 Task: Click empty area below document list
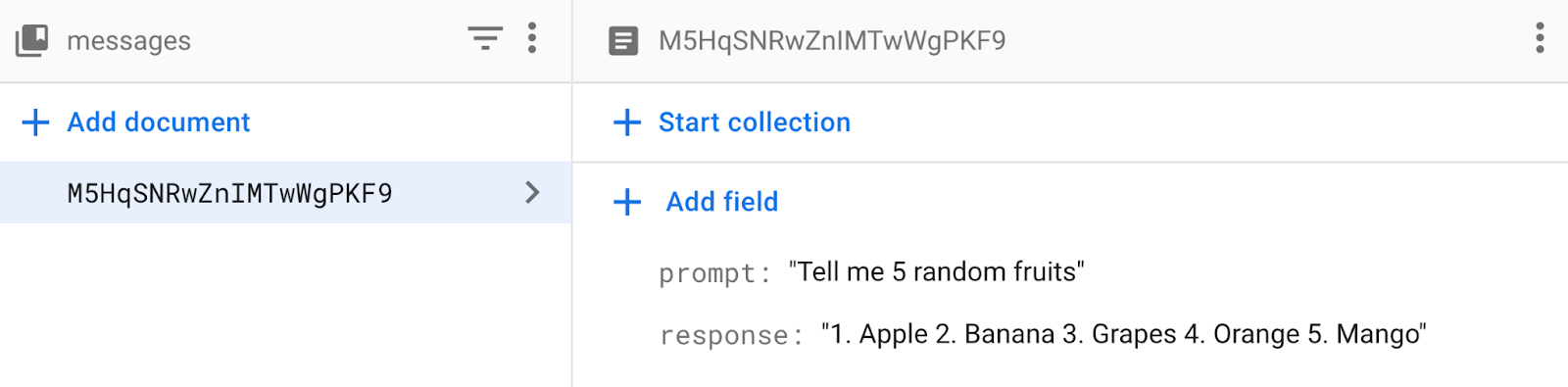click(x=285, y=305)
